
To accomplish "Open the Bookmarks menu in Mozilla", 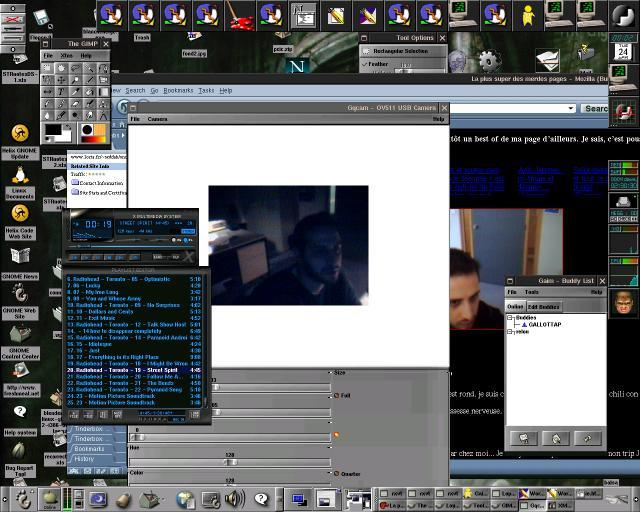I will pyautogui.click(x=179, y=90).
